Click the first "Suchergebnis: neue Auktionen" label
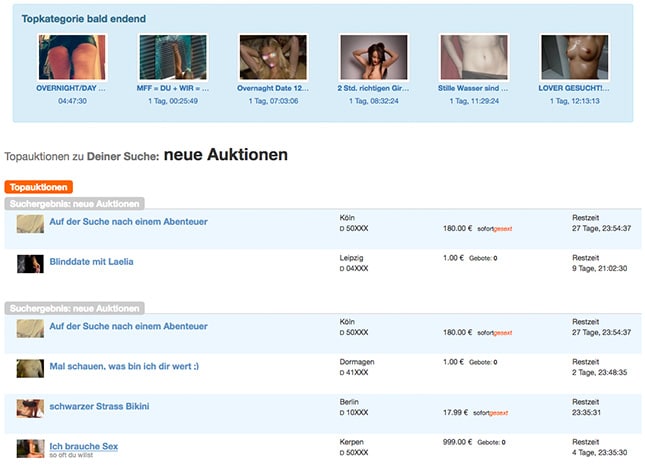The height and width of the screenshot is (469, 645). click(75, 203)
